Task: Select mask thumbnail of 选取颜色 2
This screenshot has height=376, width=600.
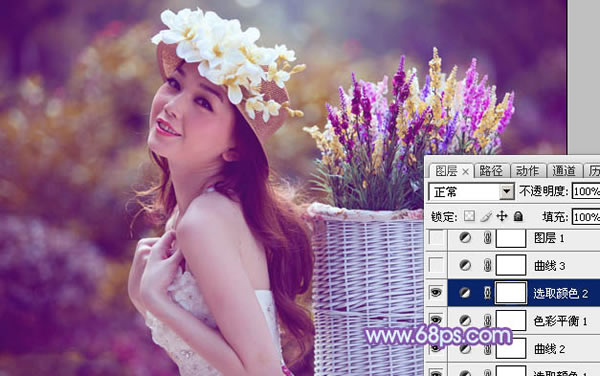Action: (511, 293)
